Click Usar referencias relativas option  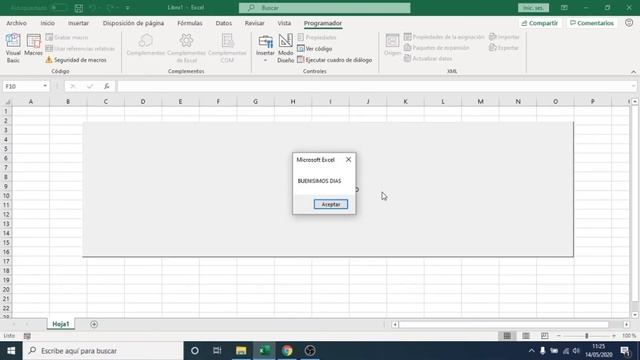[80, 49]
